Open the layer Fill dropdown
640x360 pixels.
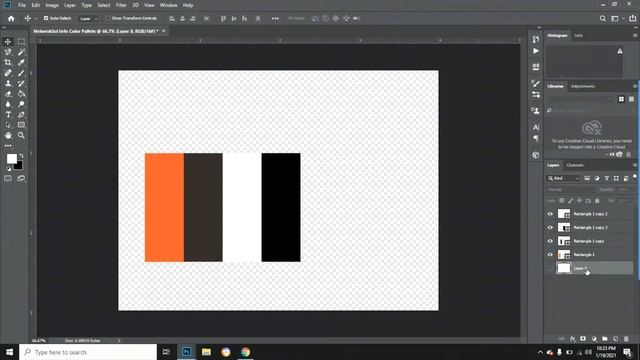[622, 201]
